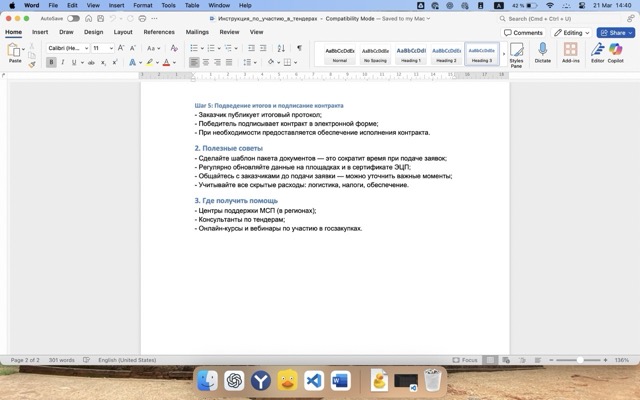
Task: Open the Styles Pane
Action: coord(516,53)
